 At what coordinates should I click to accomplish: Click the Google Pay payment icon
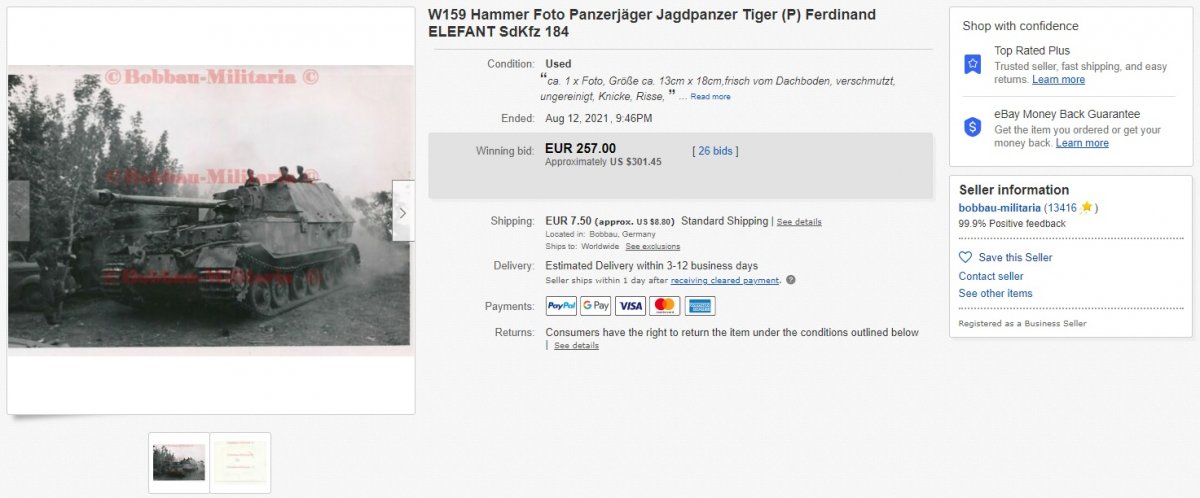click(x=596, y=306)
